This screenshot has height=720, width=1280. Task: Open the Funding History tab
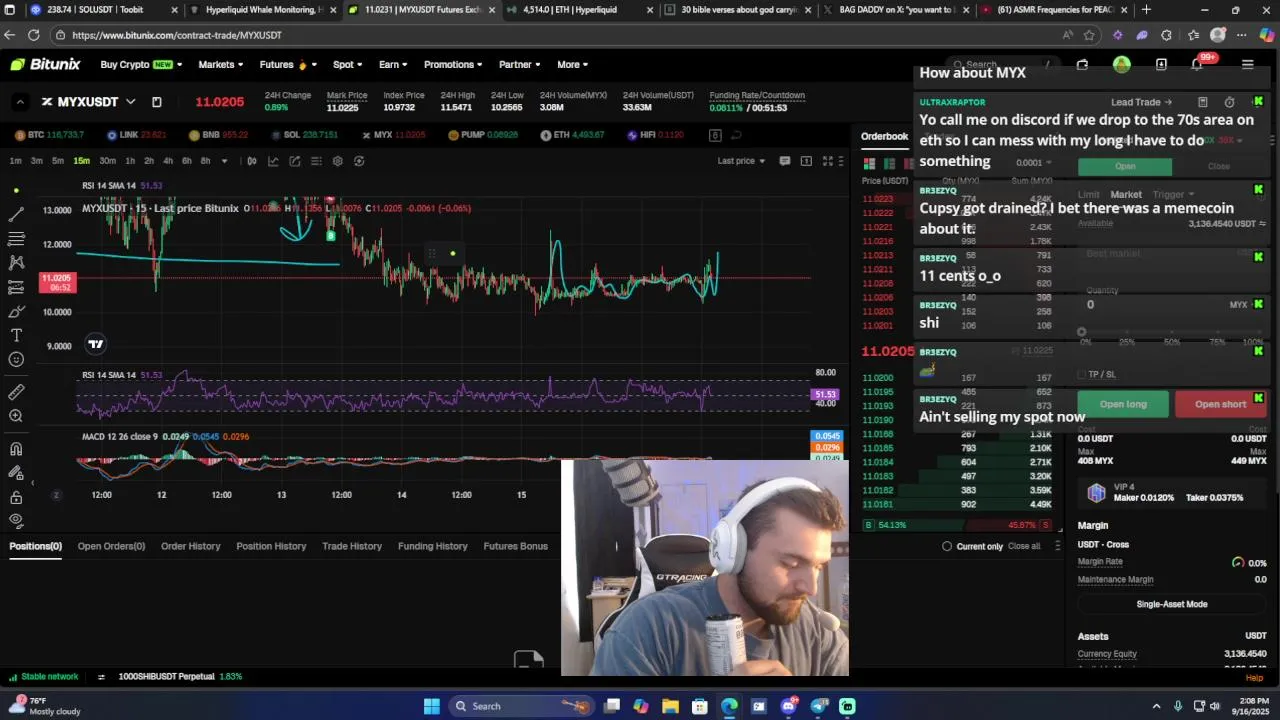(x=432, y=546)
